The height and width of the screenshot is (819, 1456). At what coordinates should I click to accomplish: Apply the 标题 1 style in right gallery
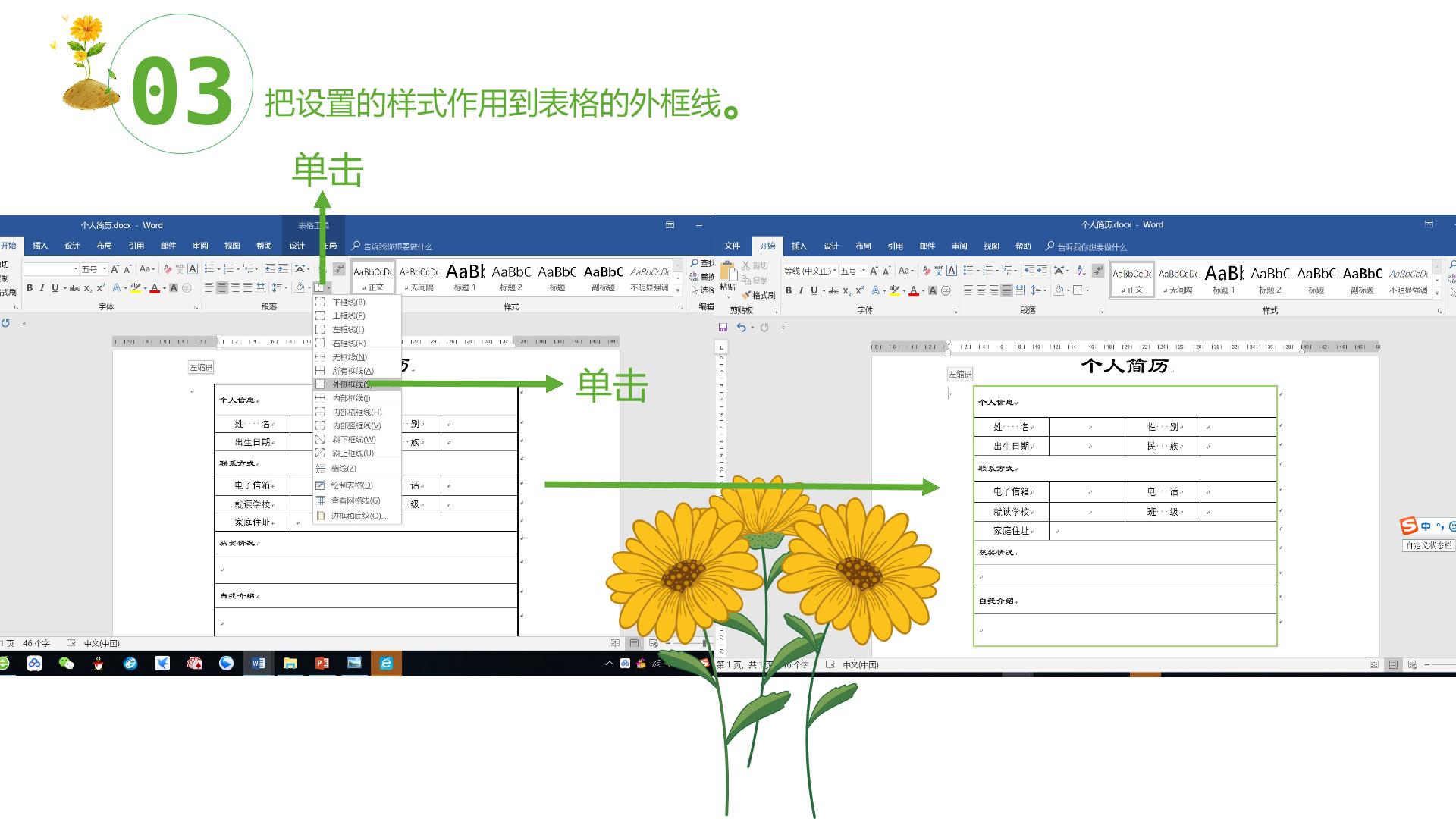1223,280
